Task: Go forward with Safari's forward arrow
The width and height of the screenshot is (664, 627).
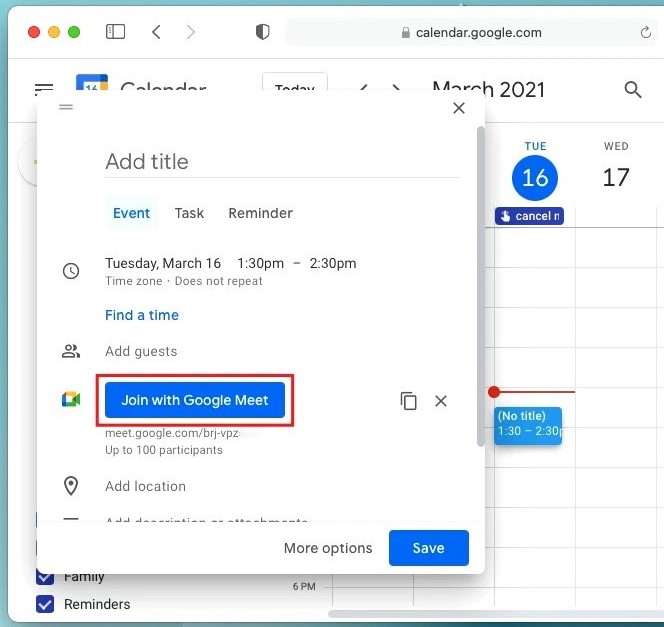Action: [191, 32]
